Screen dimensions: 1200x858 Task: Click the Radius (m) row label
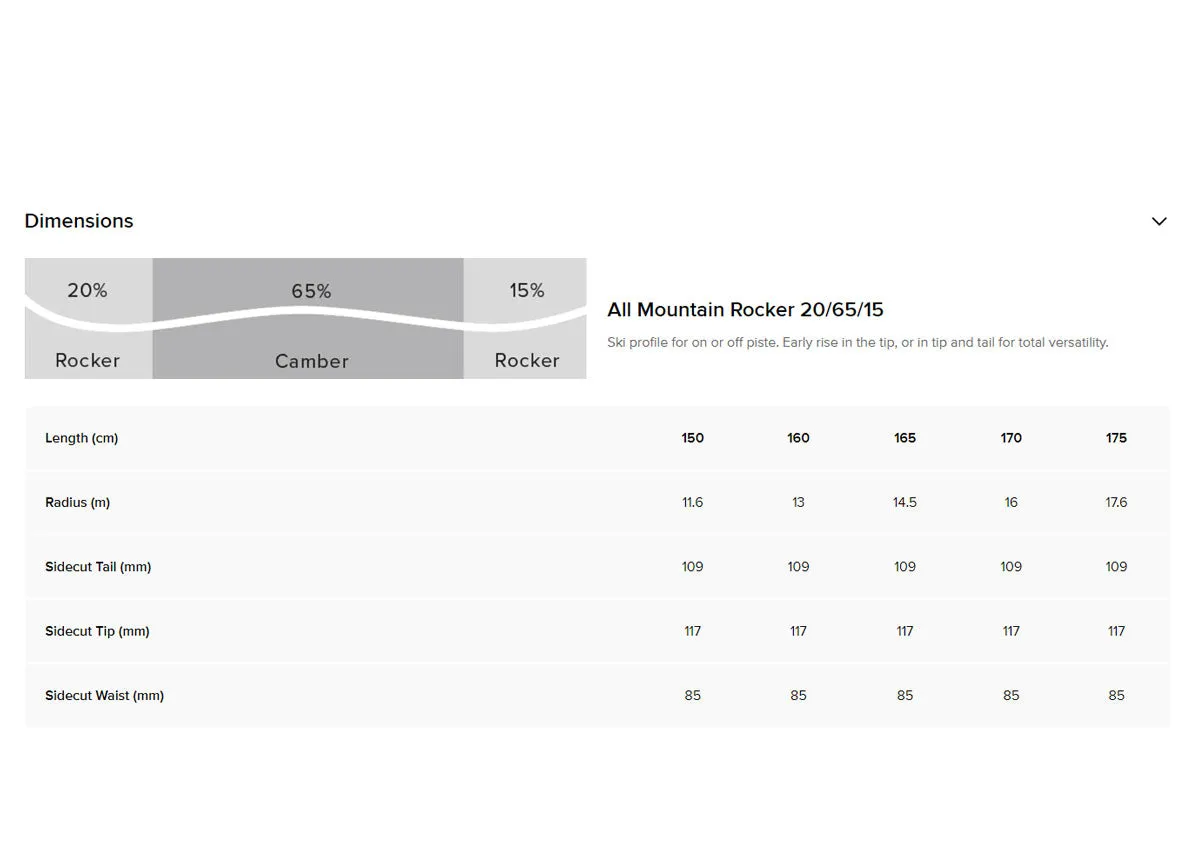(77, 502)
